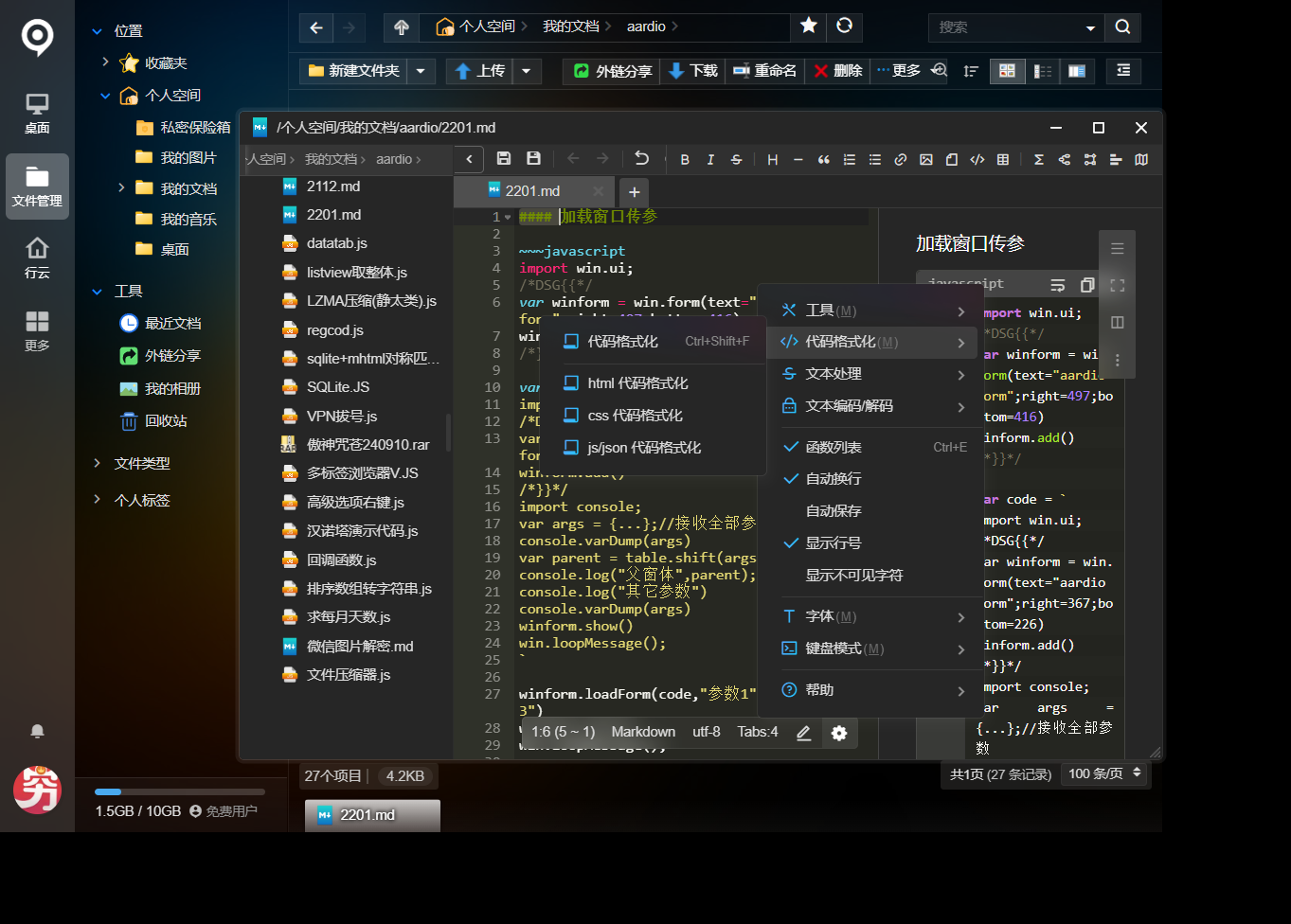
Task: Toggle the split-column icon in the preview side panel
Action: (x=1118, y=322)
